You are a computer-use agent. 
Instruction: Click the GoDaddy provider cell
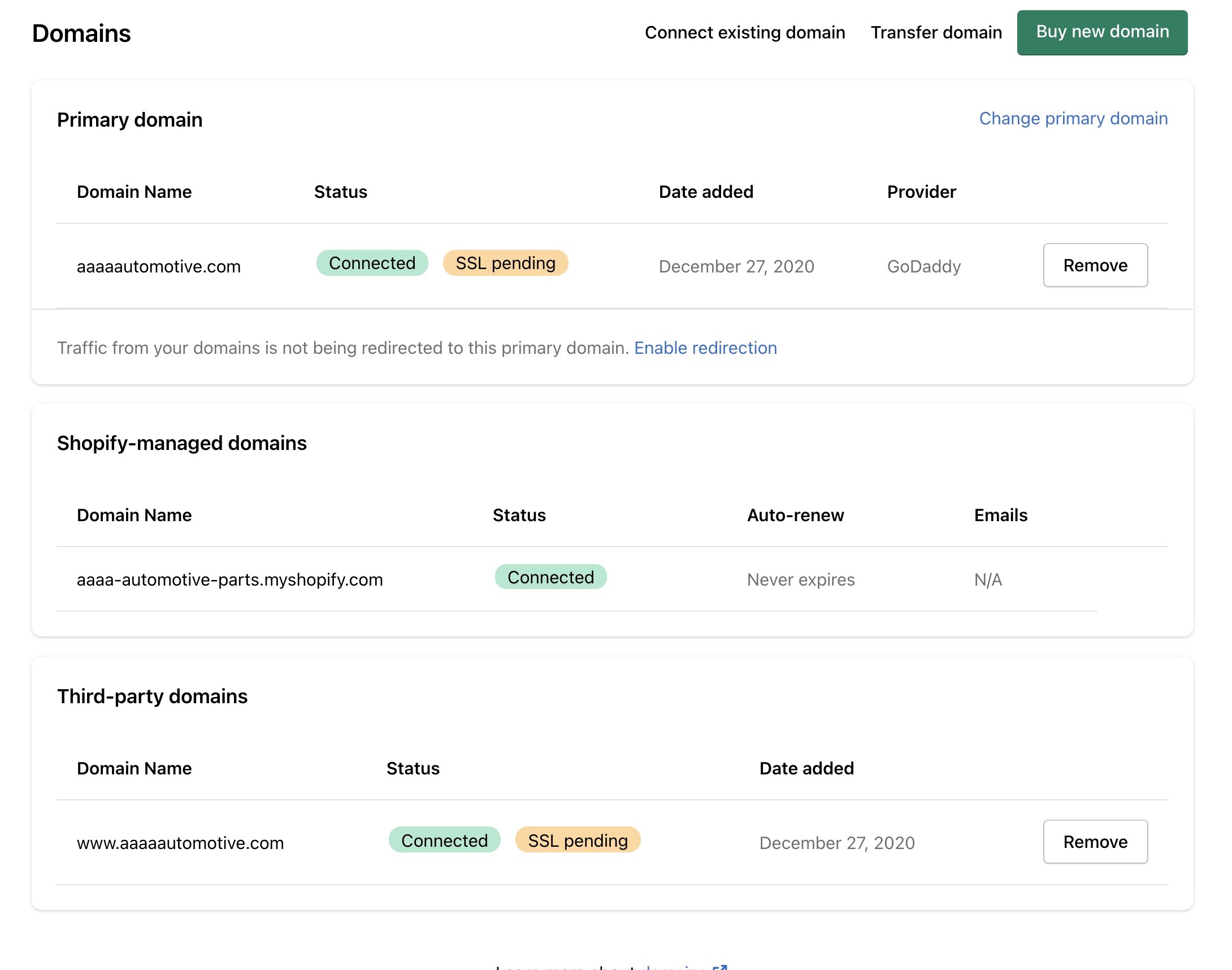(923, 266)
